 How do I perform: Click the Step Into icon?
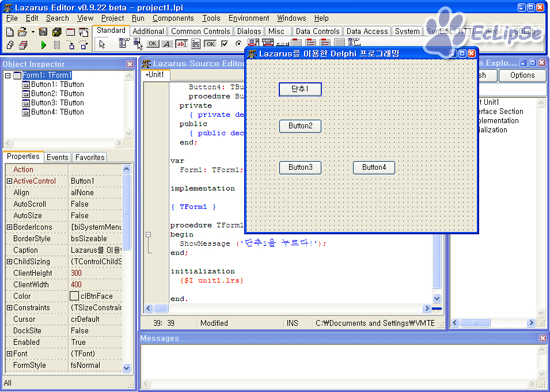(71, 45)
